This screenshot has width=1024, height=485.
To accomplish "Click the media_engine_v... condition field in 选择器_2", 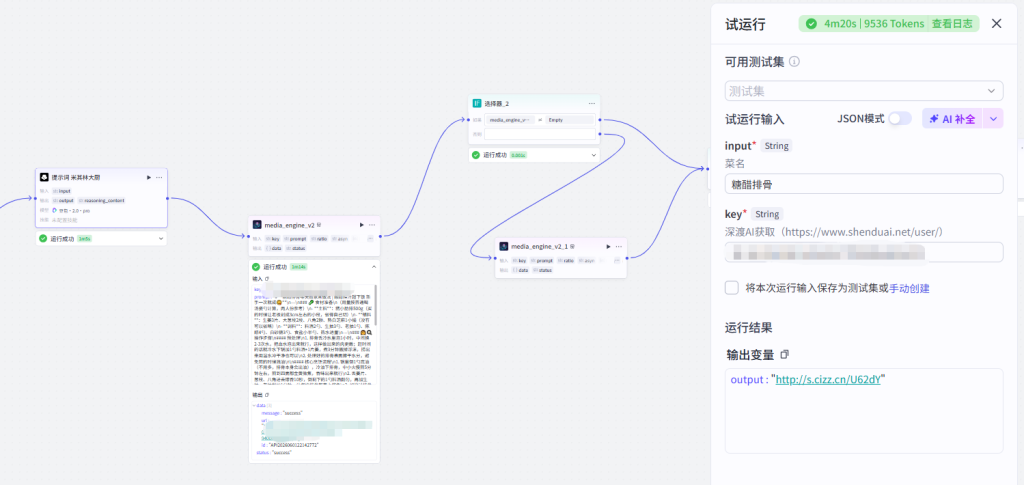I will pyautogui.click(x=510, y=120).
